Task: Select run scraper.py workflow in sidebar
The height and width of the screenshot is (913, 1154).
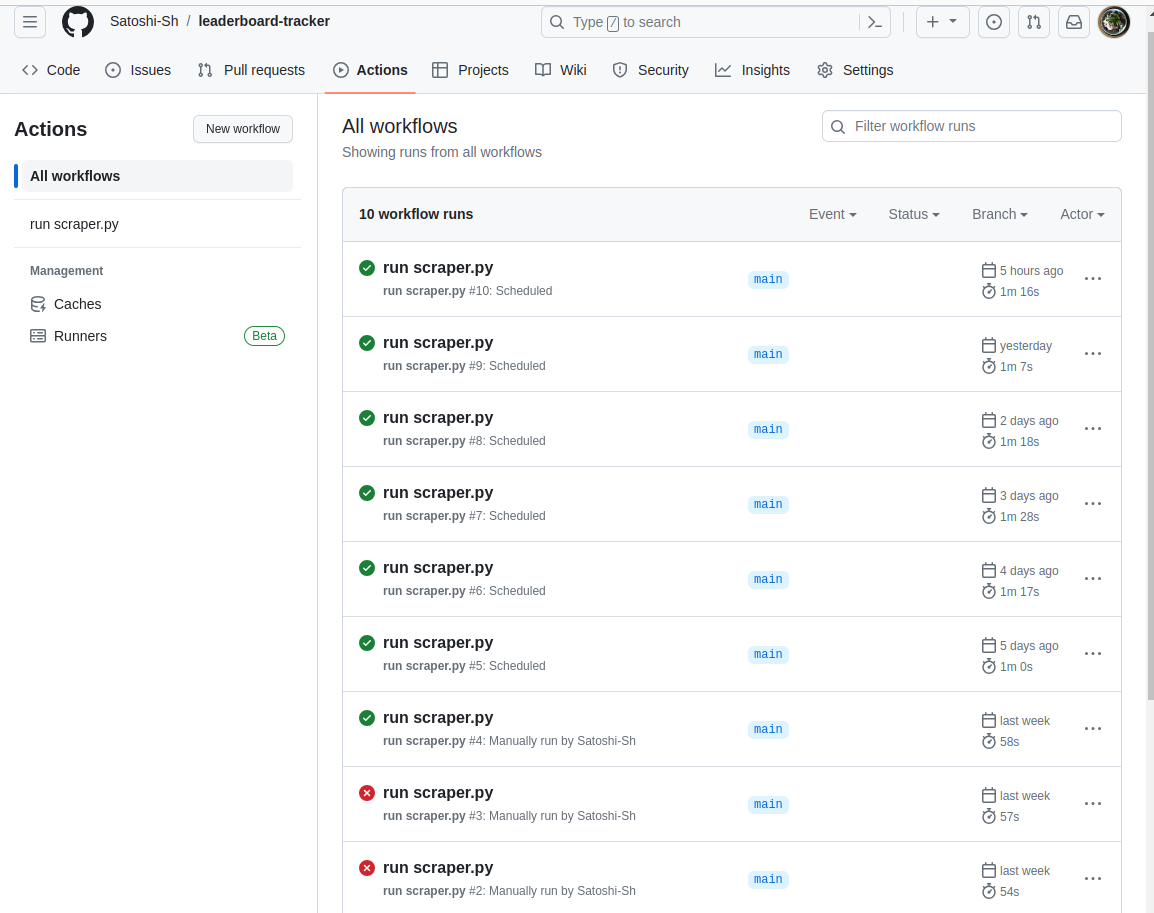Action: (74, 224)
